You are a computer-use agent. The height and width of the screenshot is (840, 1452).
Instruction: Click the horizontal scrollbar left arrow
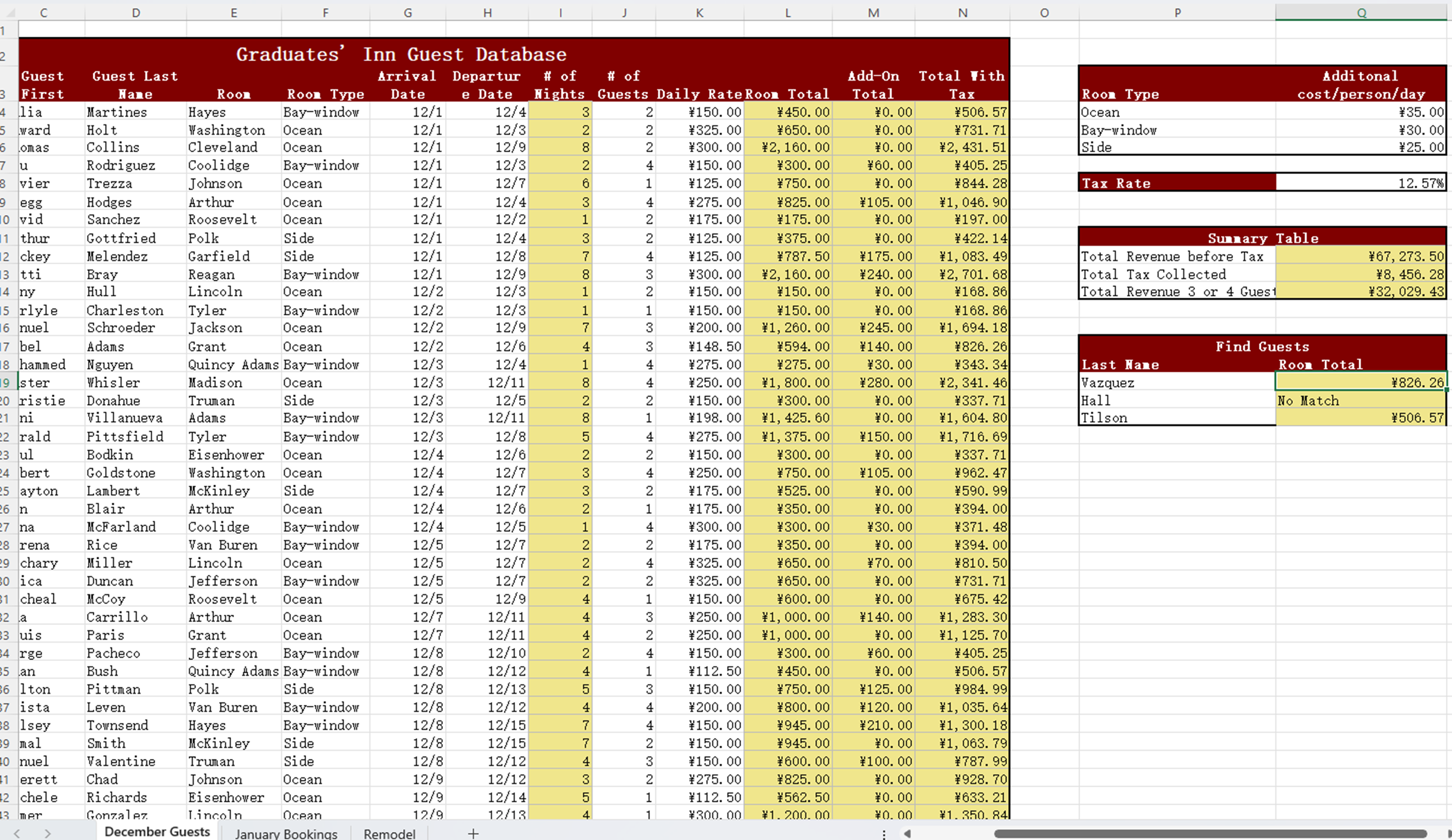(x=908, y=833)
